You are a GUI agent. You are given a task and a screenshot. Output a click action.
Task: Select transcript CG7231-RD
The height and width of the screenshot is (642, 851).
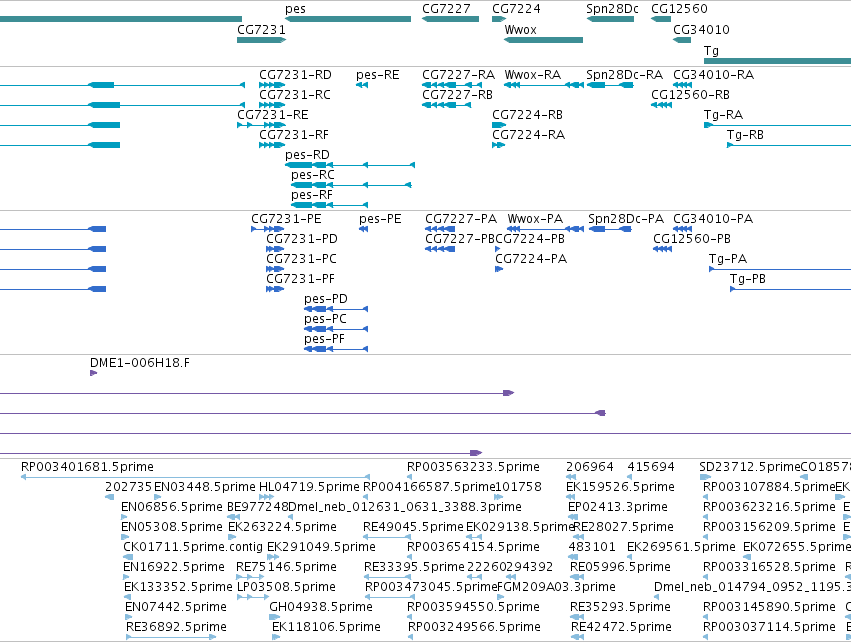point(295,75)
